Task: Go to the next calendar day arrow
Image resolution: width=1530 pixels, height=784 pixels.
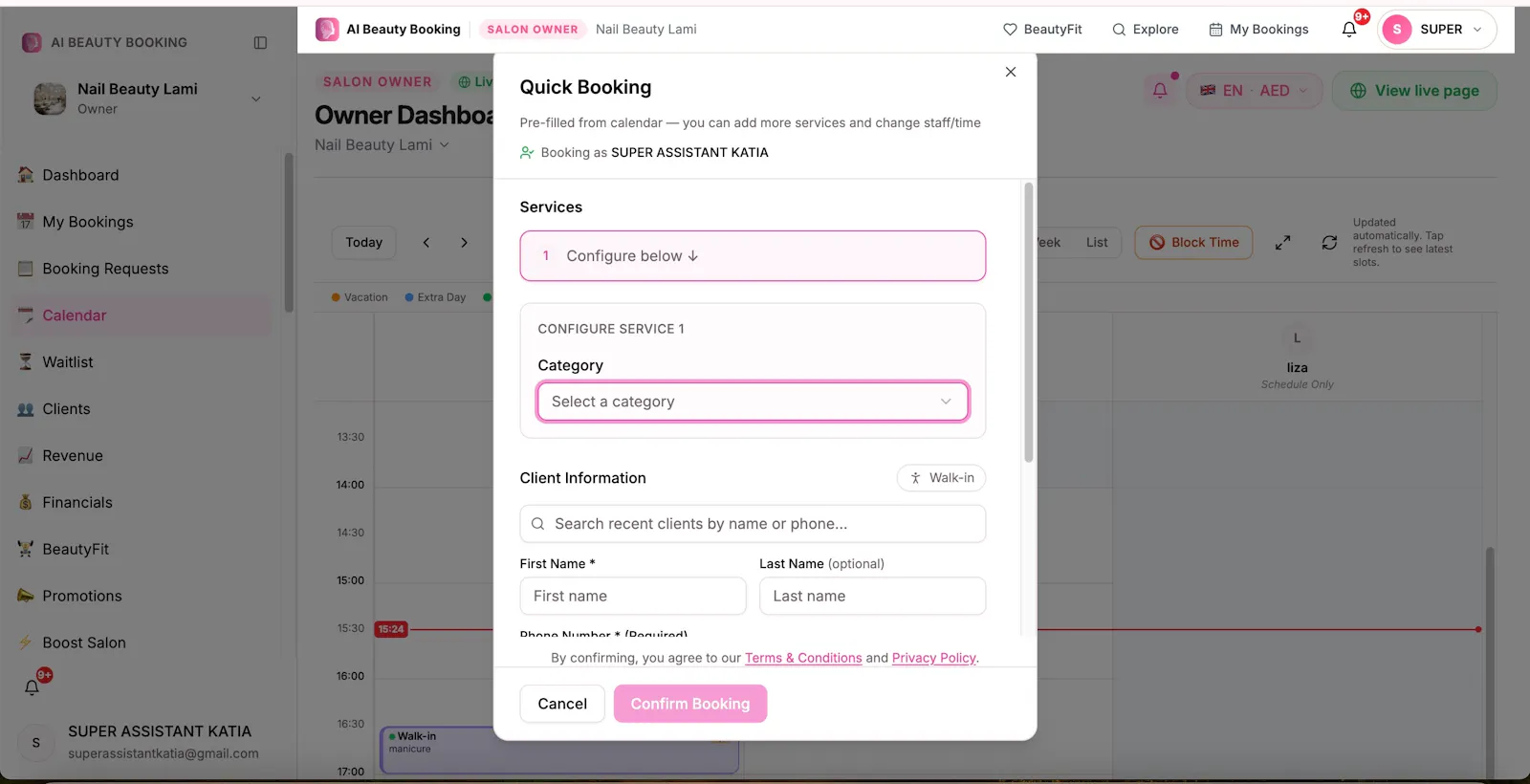Action: 465,243
